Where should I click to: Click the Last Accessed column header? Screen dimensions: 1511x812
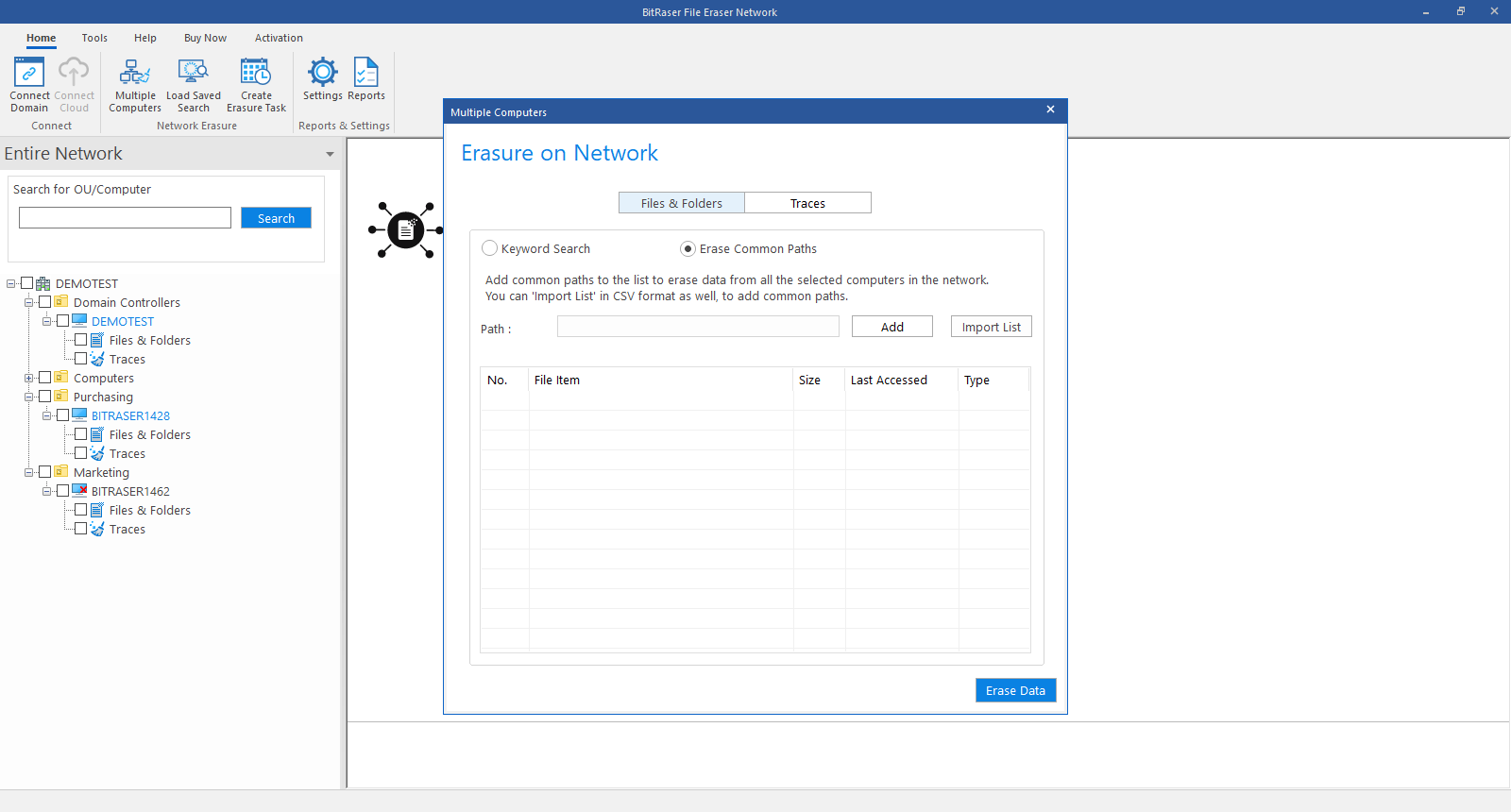click(901, 380)
